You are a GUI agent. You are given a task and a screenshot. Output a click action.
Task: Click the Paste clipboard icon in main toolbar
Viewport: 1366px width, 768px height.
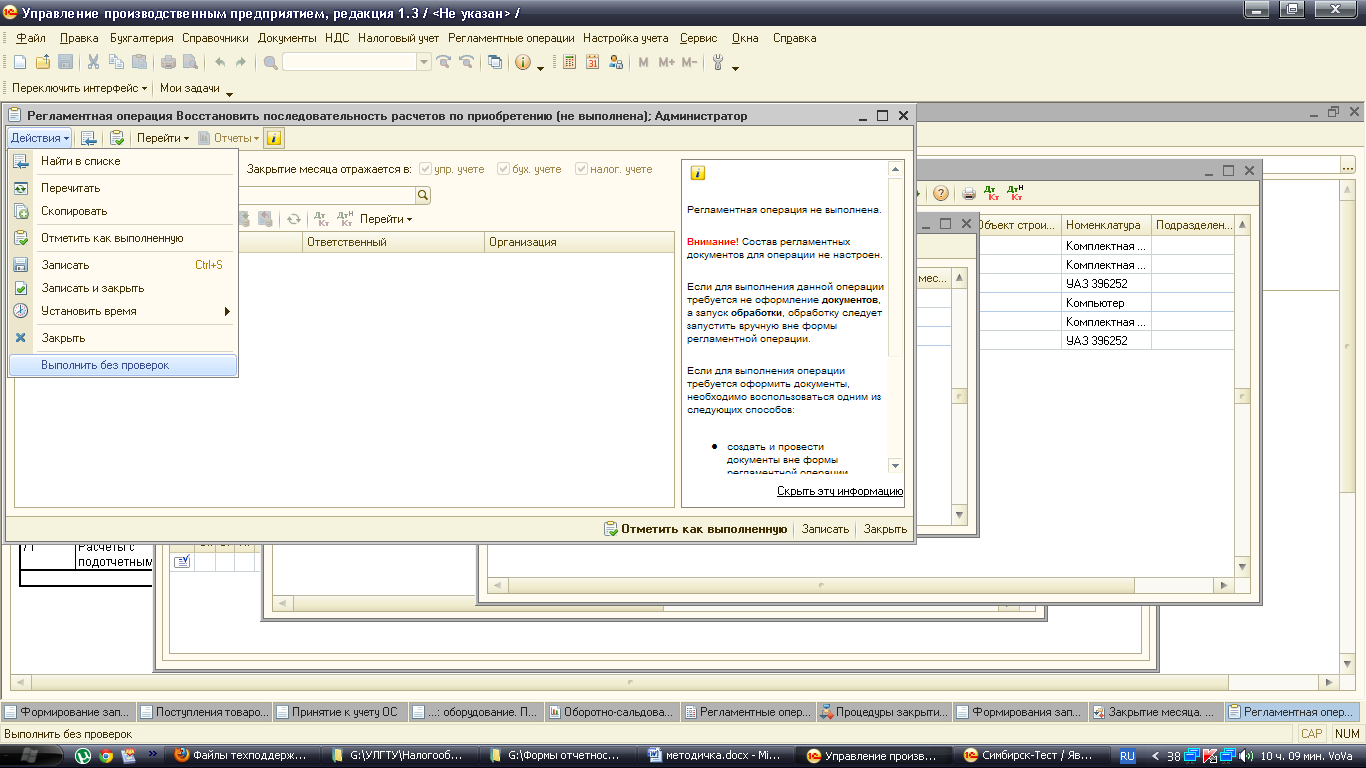140,62
